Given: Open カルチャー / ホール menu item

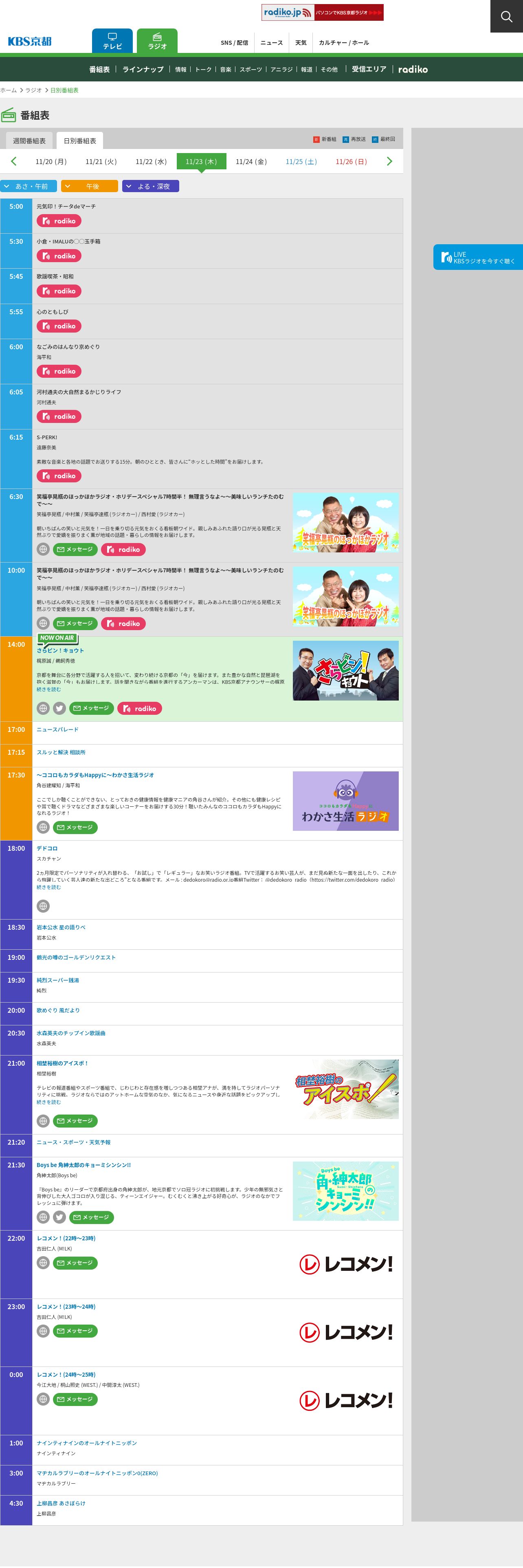Looking at the screenshot, I should coord(344,43).
